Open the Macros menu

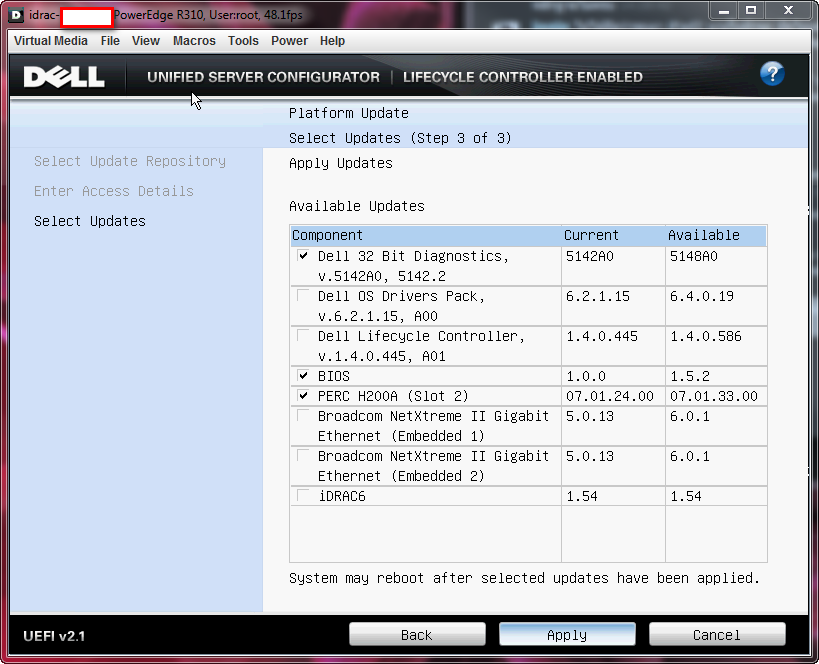tap(194, 41)
